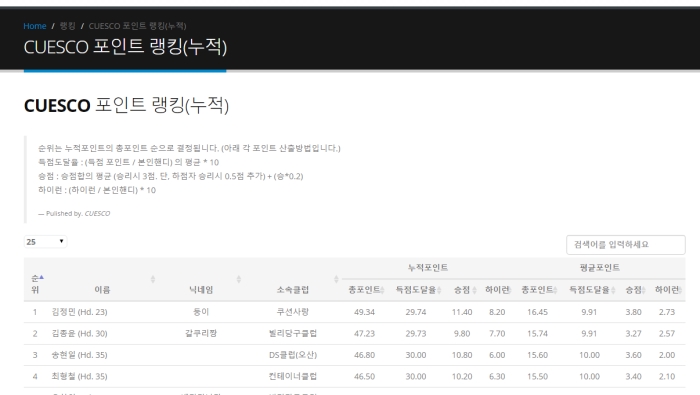The image size is (700, 395).
Task: Click cumulative 승점 value 11.40
Action: [462, 312]
